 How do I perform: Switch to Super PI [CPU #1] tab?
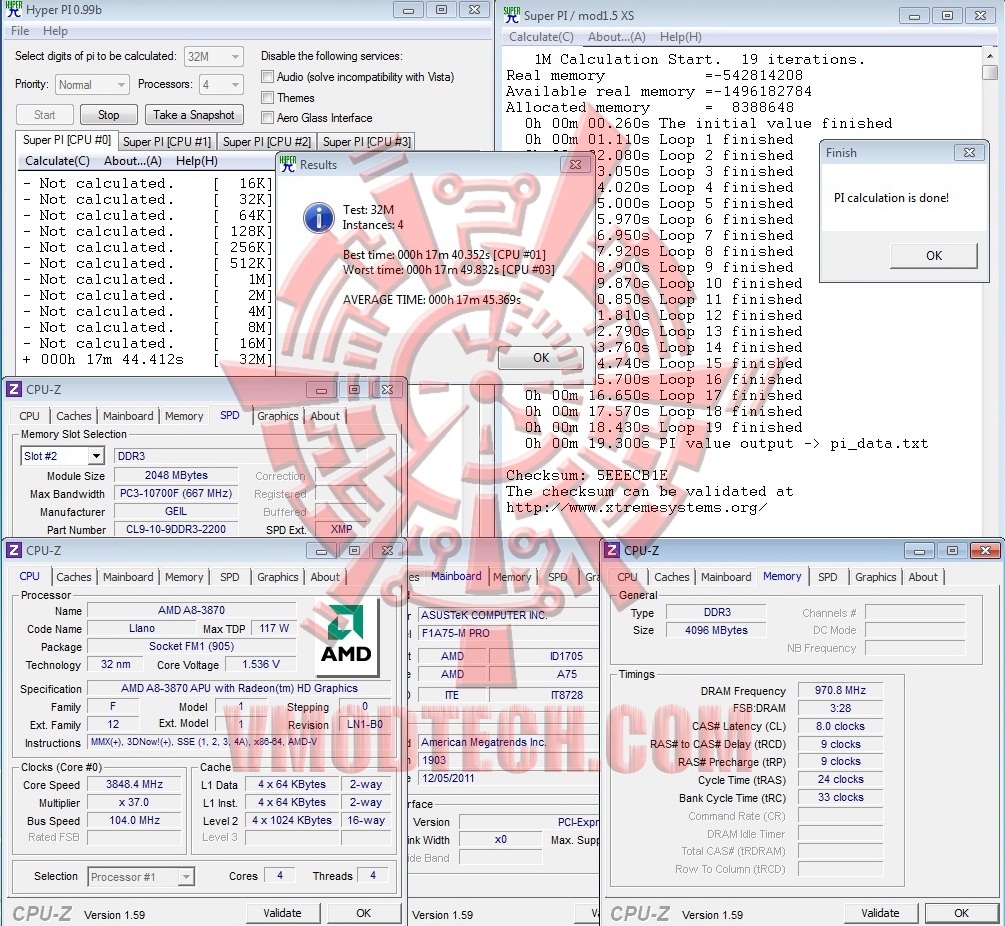point(167,142)
